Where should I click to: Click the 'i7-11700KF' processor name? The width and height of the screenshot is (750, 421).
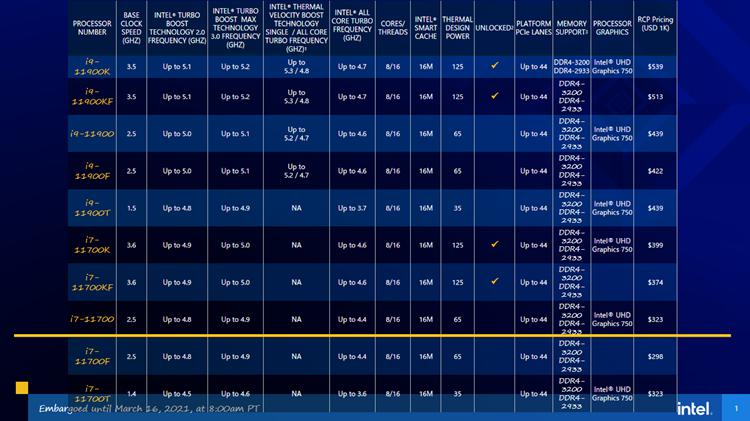tap(92, 282)
